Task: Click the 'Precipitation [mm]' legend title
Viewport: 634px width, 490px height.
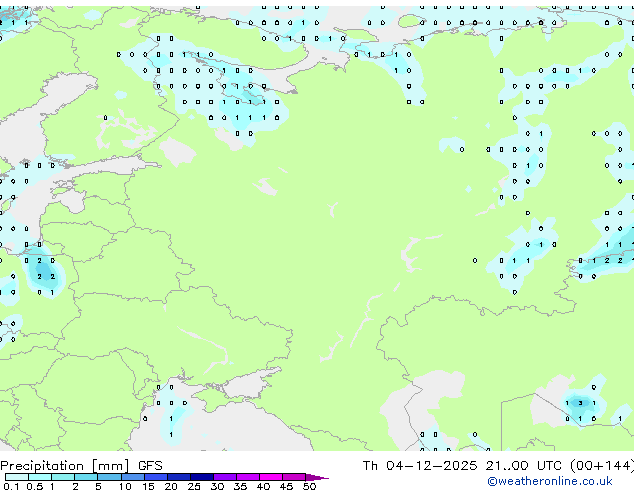Action: coord(65,466)
